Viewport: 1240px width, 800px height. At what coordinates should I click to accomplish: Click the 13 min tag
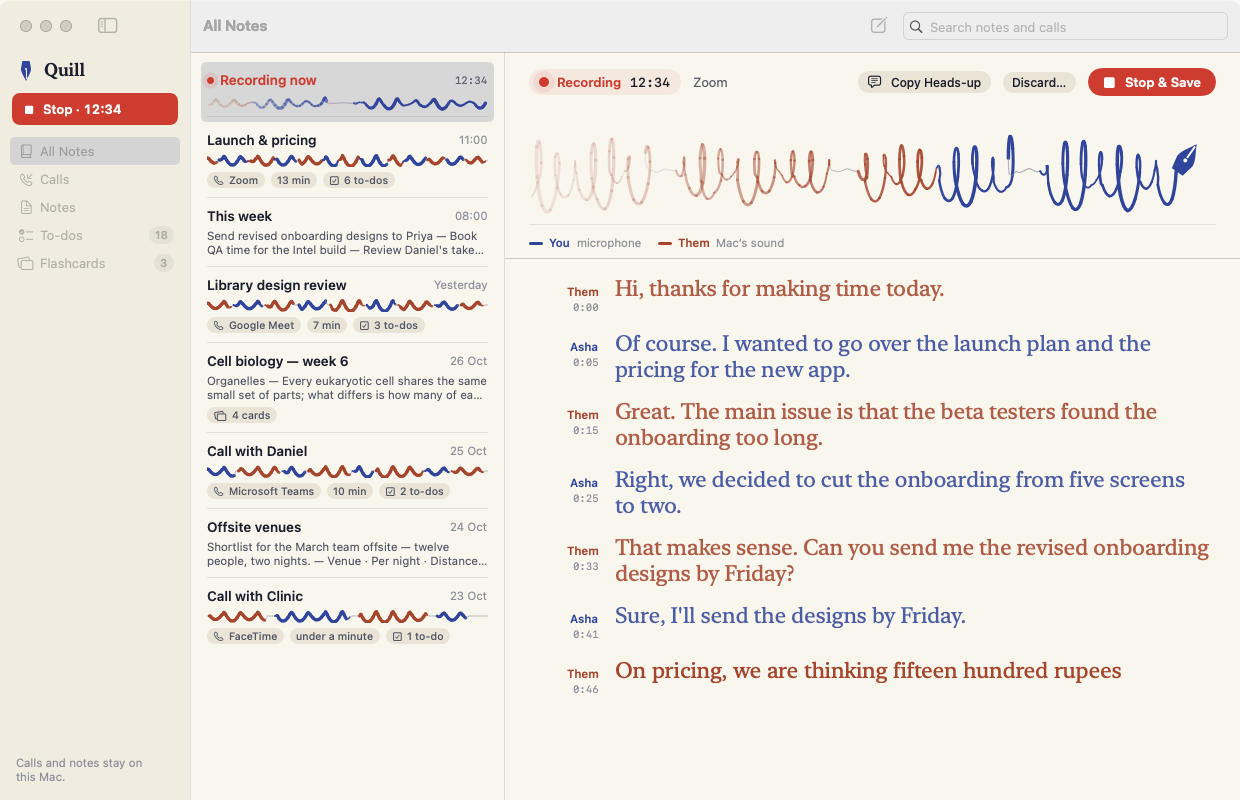(294, 180)
